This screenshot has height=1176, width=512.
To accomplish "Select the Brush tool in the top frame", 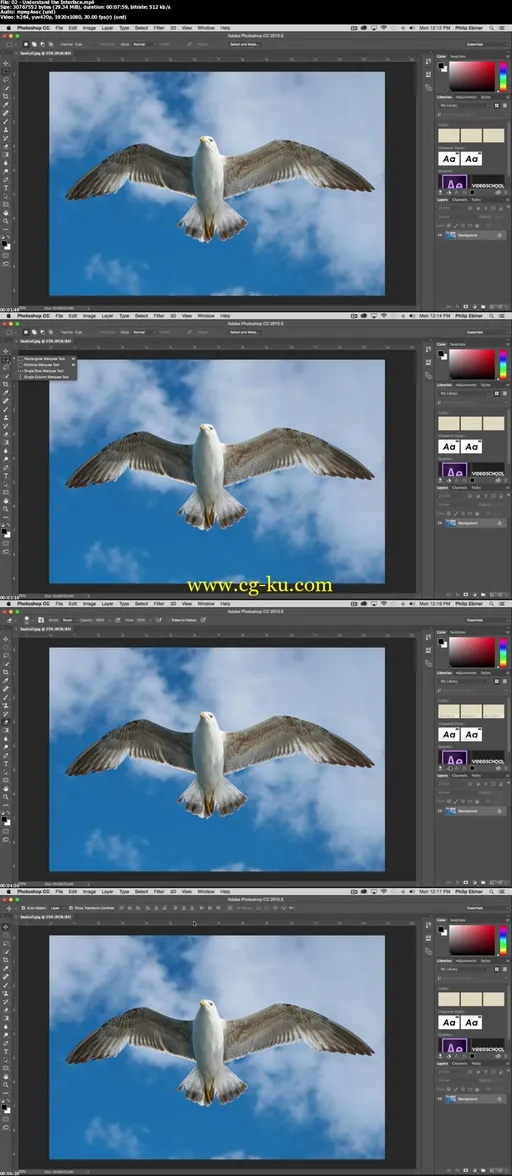I will (x=5, y=121).
